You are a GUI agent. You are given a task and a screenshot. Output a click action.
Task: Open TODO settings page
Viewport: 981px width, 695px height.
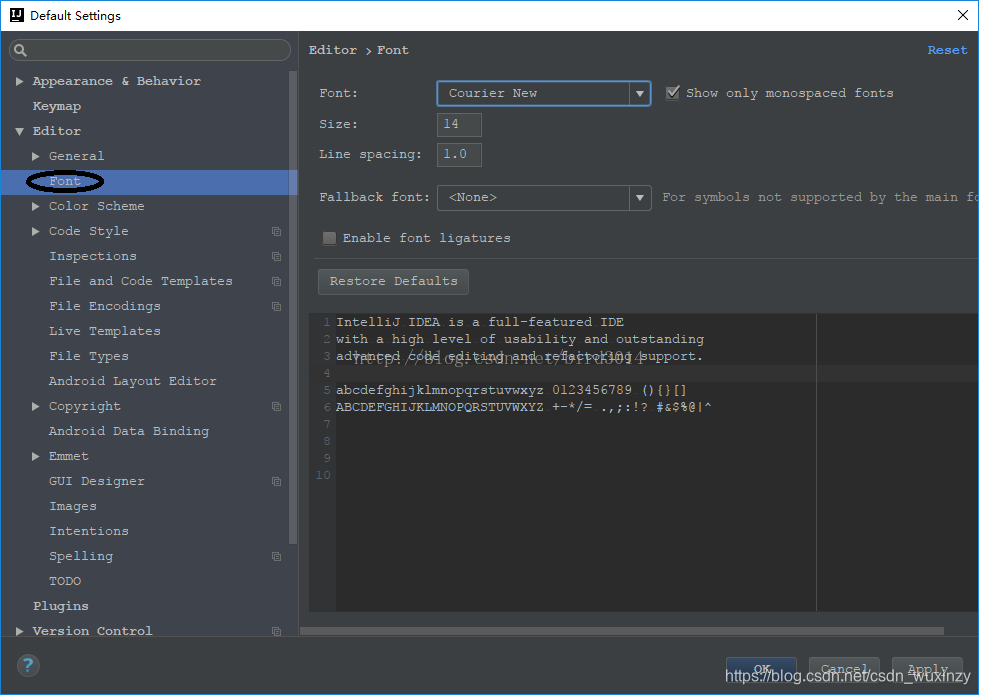pyautogui.click(x=65, y=582)
